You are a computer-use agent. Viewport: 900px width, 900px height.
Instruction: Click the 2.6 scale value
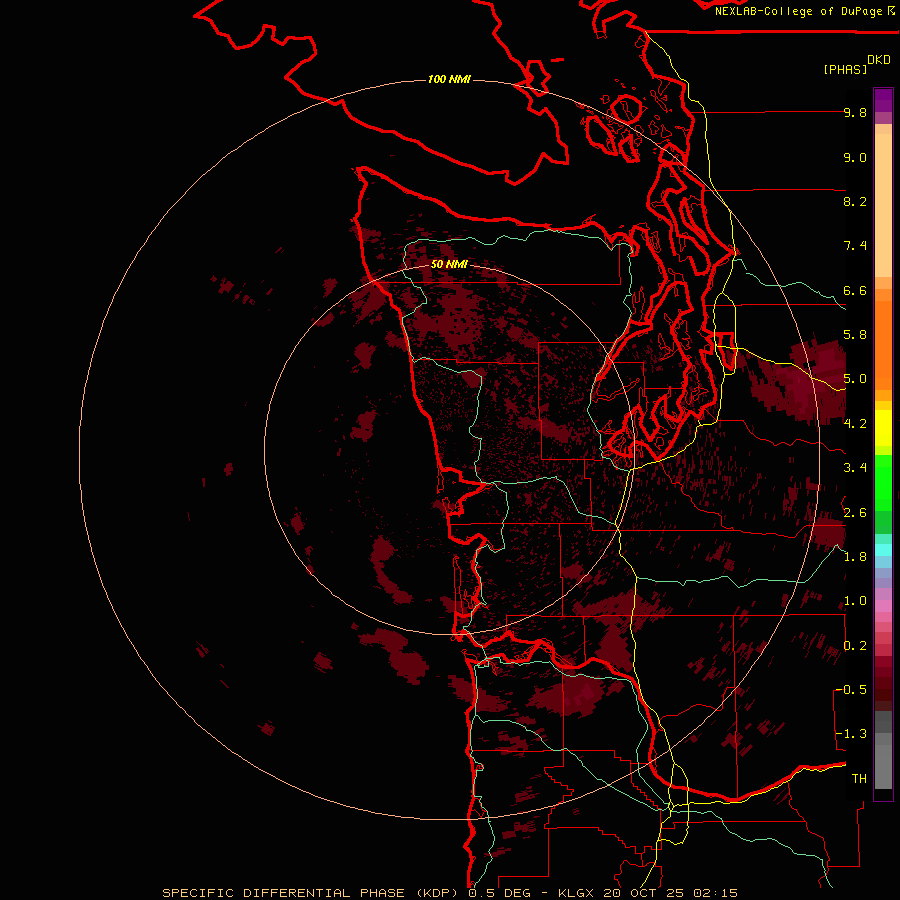click(855, 513)
